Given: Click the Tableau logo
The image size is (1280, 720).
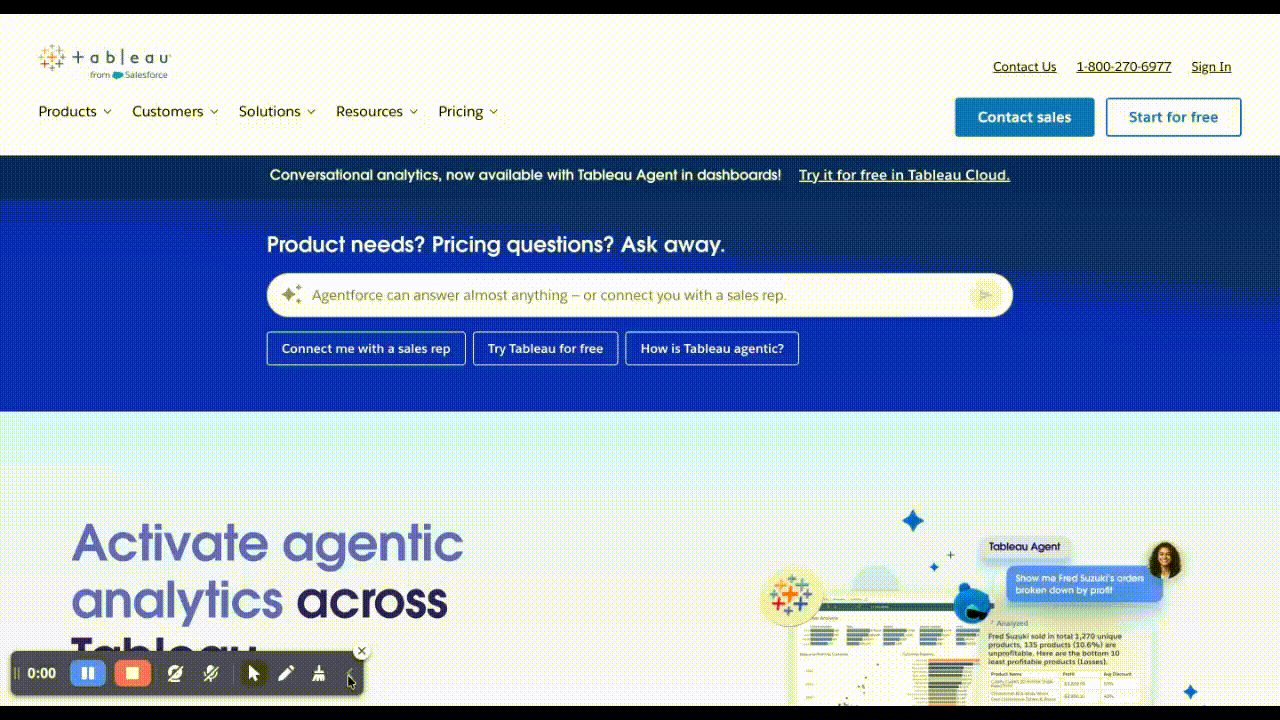Looking at the screenshot, I should point(104,62).
